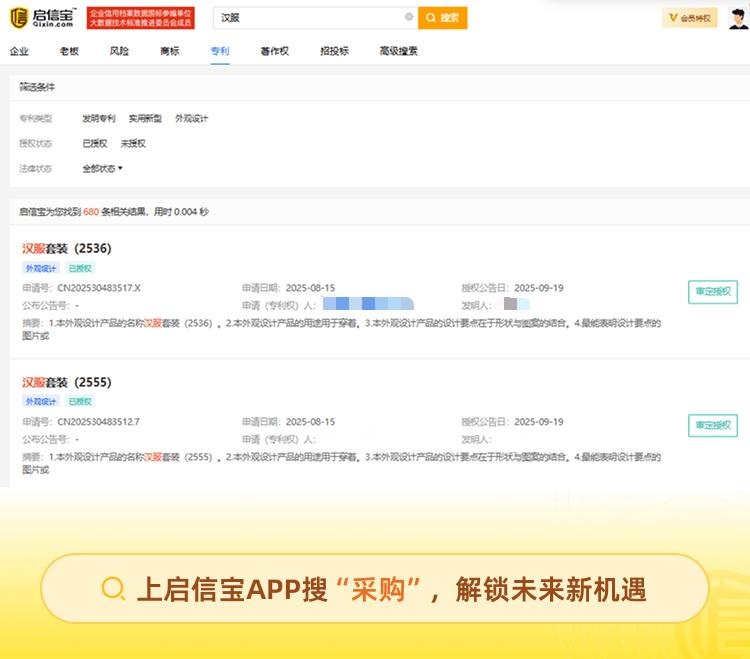This screenshot has height=659, width=750.
Task: Filter patent type by 实用新型
Action: (145, 119)
